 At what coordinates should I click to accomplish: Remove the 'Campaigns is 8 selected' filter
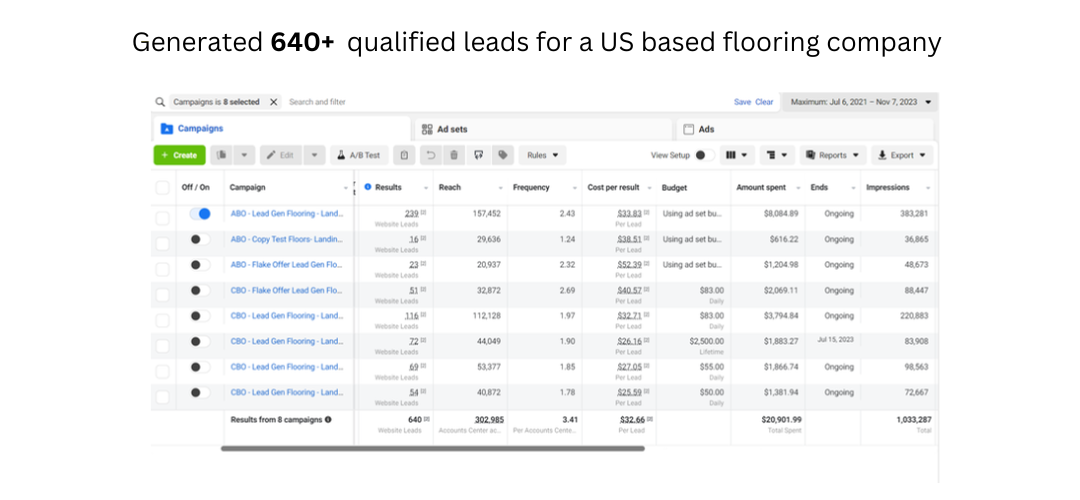pos(273,102)
